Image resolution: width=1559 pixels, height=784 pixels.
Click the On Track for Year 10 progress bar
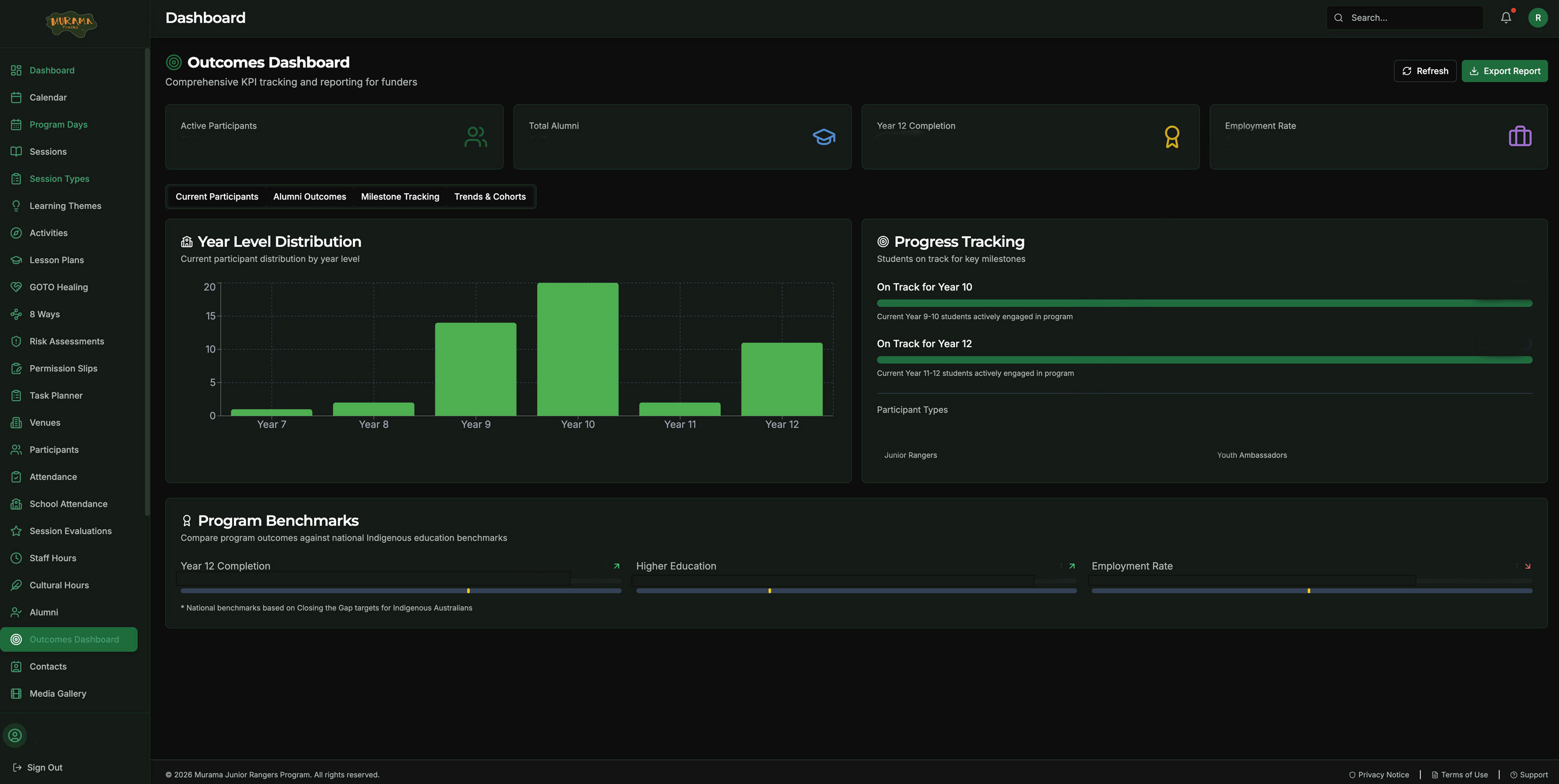pyautogui.click(x=1205, y=302)
